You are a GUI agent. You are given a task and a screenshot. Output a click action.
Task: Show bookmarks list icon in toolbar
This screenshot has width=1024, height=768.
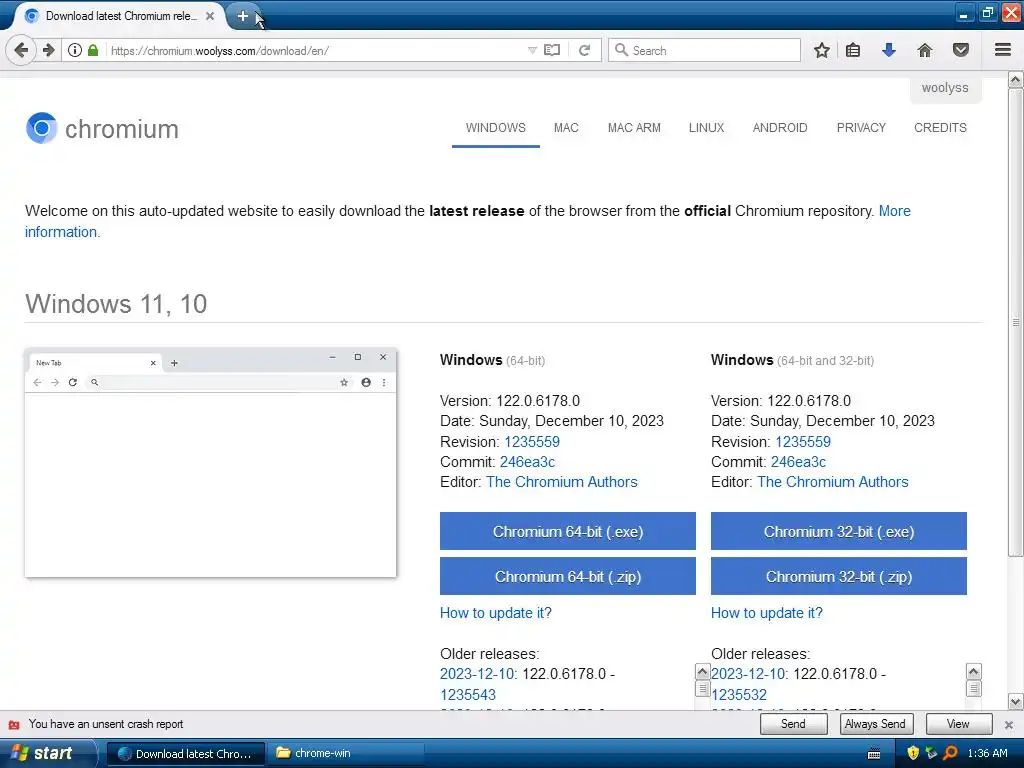[x=853, y=50]
